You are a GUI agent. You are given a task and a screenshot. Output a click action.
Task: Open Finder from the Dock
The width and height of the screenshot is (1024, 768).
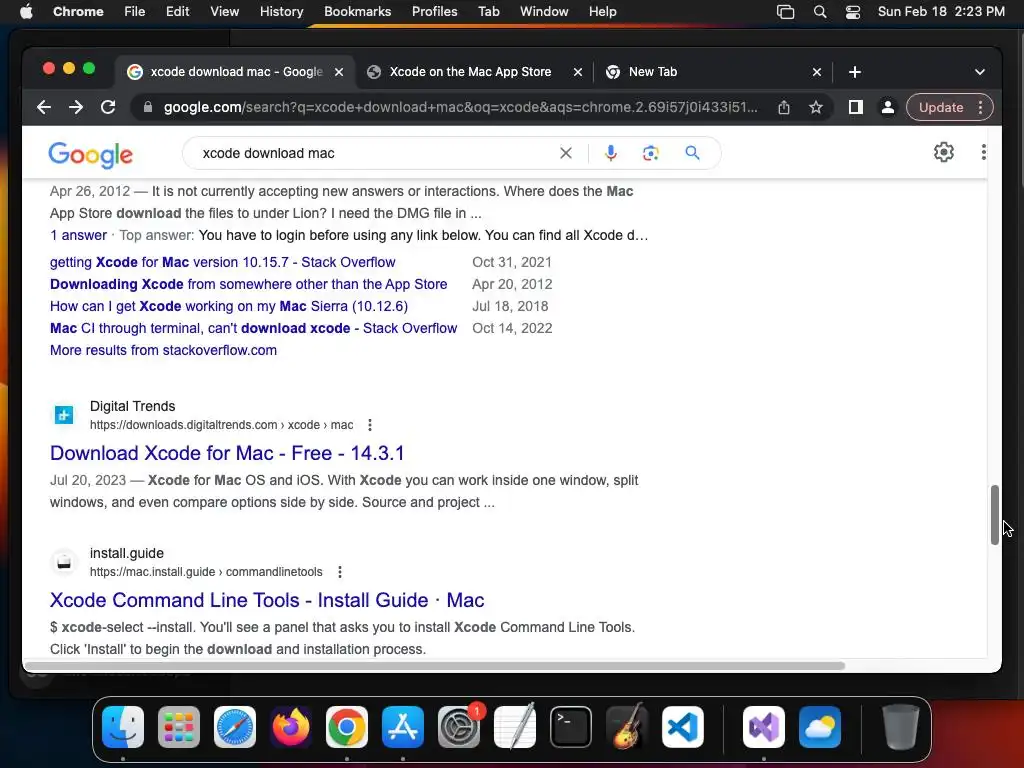click(x=123, y=727)
